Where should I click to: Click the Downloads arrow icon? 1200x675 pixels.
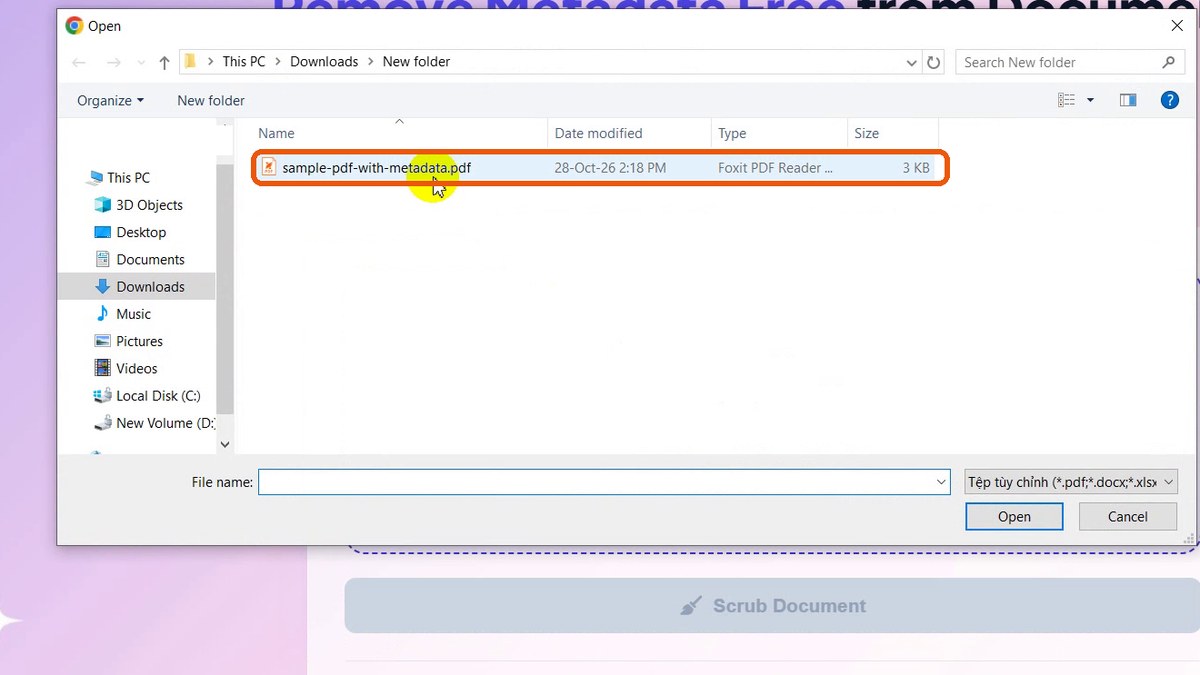tap(102, 286)
